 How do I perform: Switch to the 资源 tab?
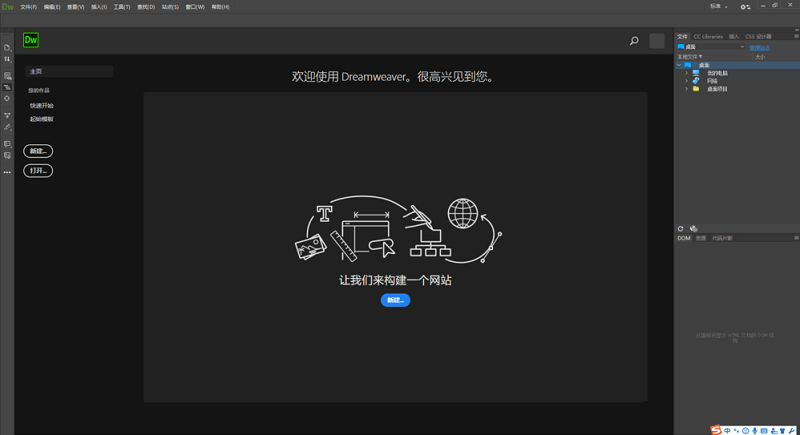pyautogui.click(x=701, y=238)
